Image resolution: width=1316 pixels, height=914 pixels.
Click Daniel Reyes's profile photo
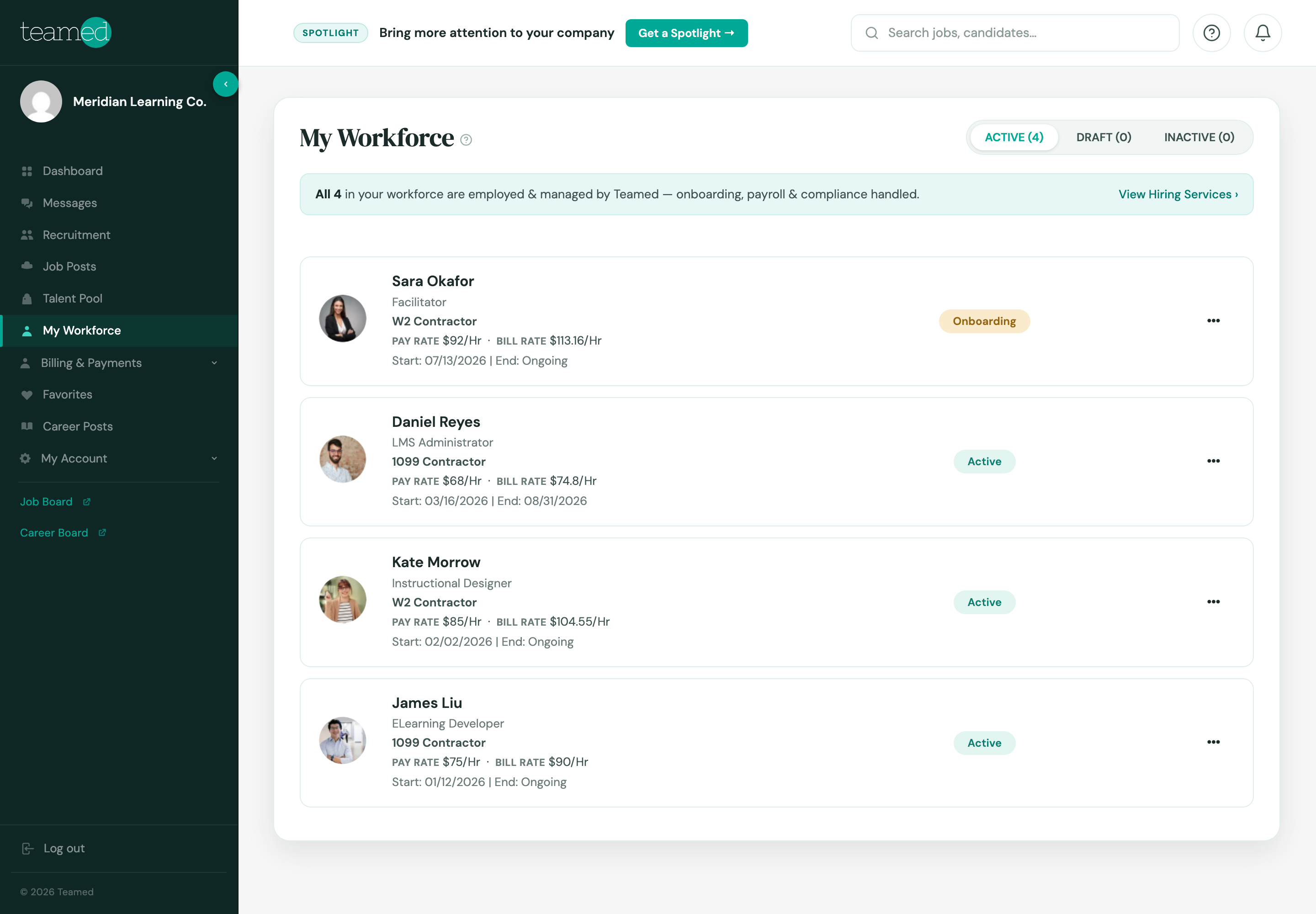pos(342,459)
